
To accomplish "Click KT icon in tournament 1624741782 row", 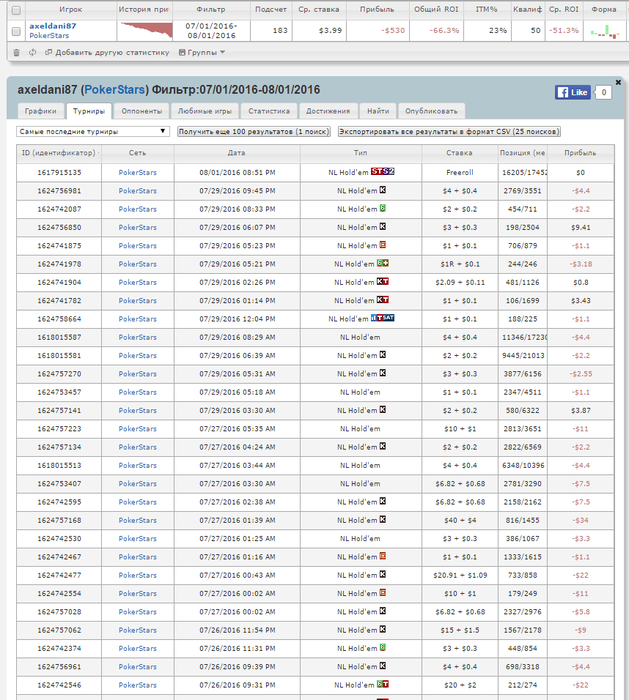I will click(x=383, y=300).
